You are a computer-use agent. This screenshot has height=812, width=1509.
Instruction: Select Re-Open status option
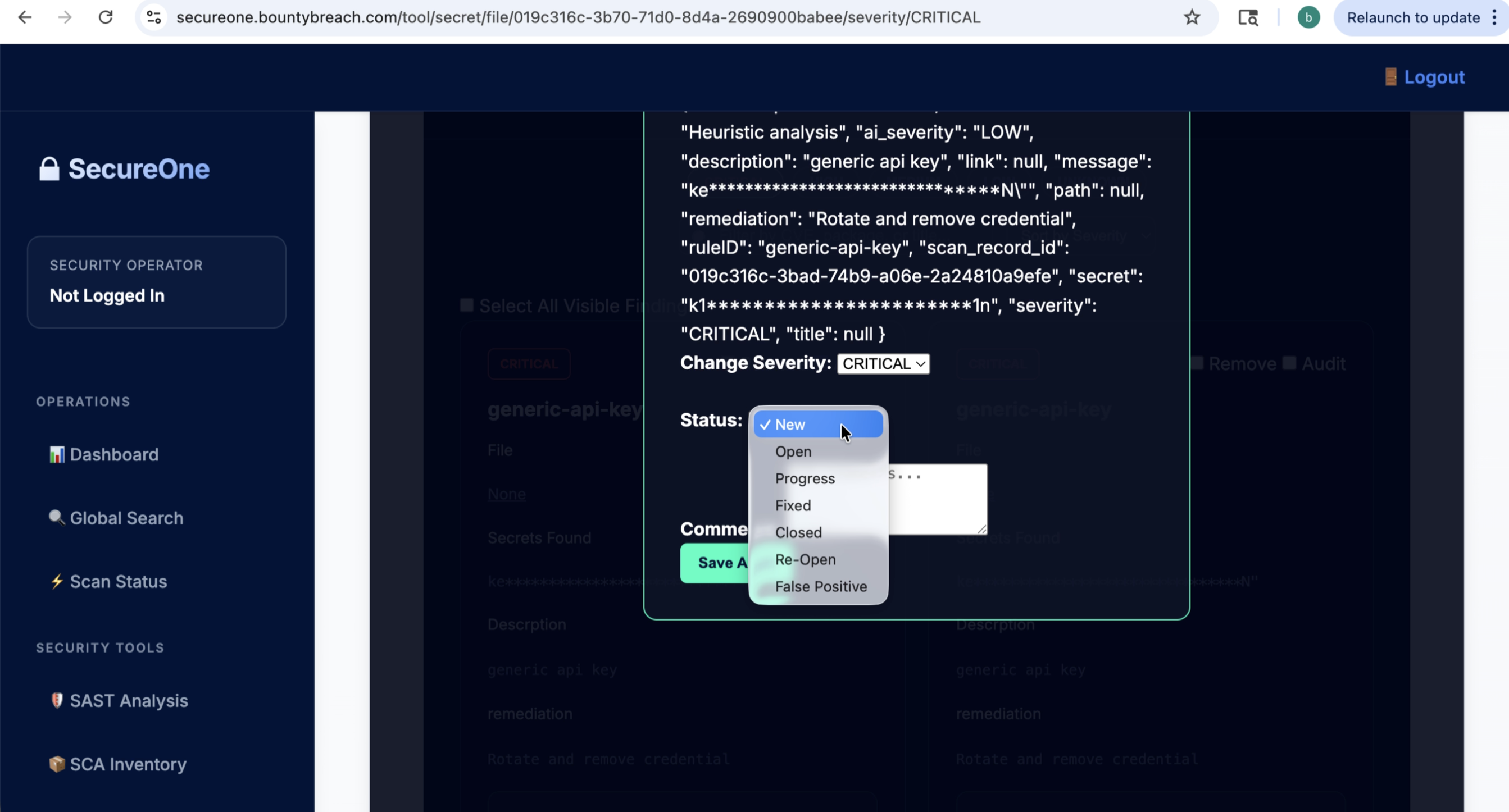coord(819,559)
